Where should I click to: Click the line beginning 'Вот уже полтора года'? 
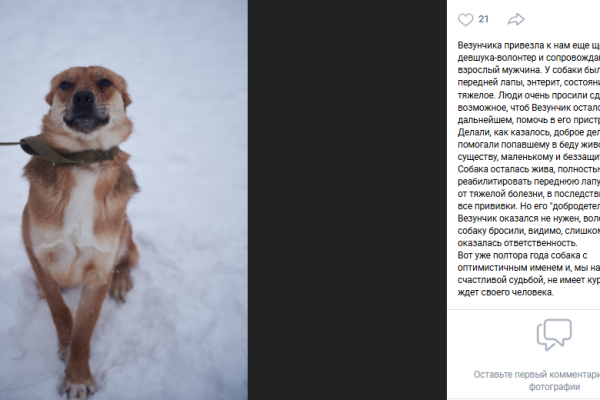click(x=522, y=255)
